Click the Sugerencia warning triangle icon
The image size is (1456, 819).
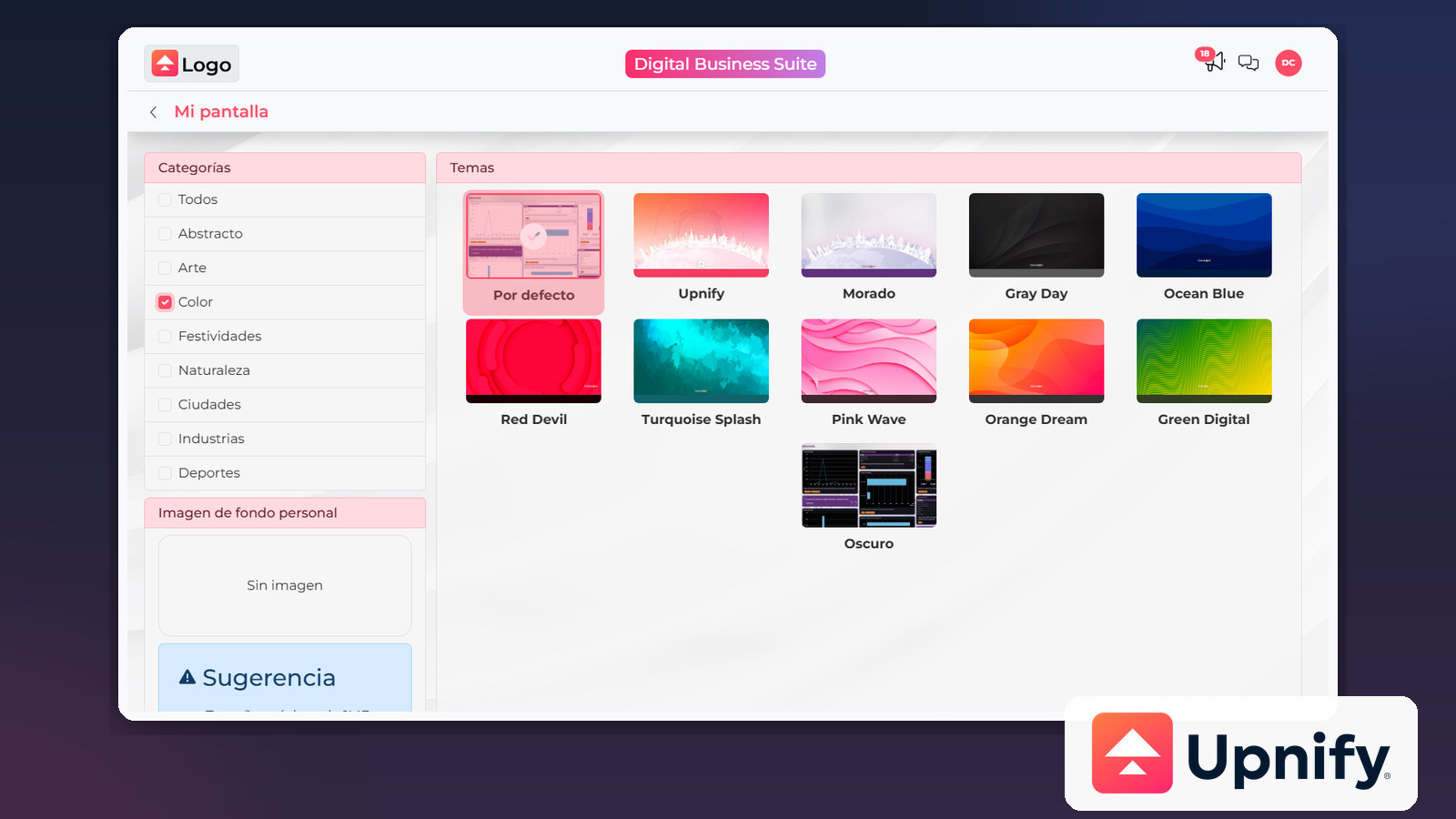[187, 677]
